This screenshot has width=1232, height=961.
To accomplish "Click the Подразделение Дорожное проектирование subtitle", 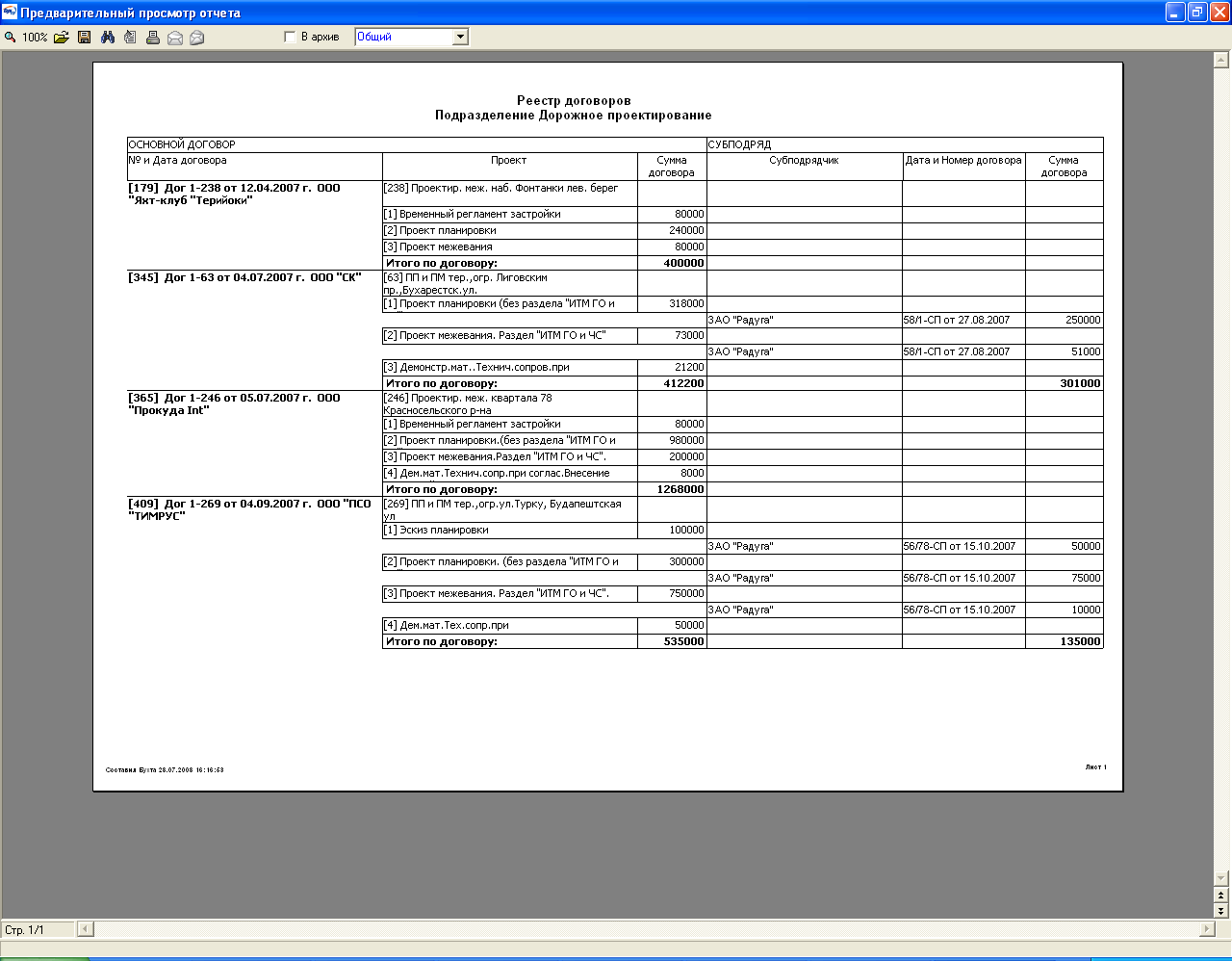I will (x=574, y=116).
